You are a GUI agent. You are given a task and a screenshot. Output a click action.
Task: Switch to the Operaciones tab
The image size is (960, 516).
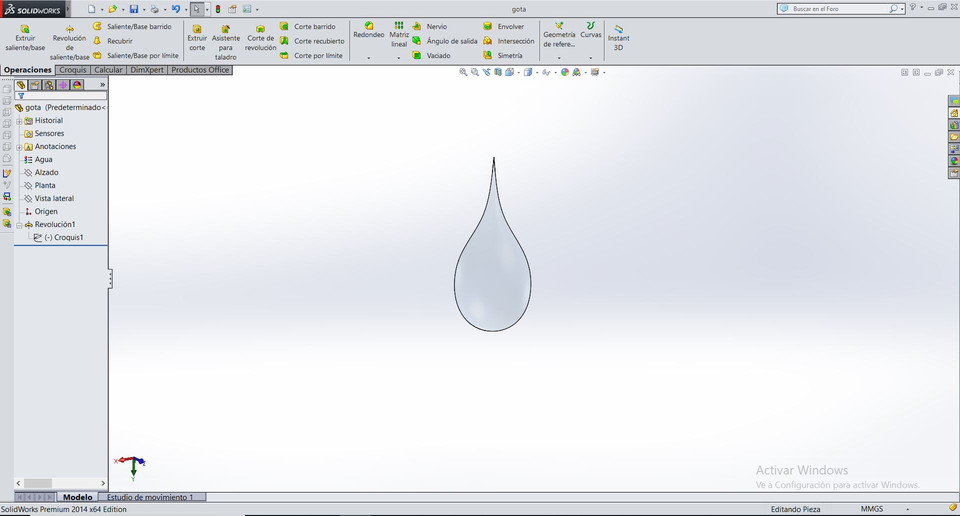[28, 70]
